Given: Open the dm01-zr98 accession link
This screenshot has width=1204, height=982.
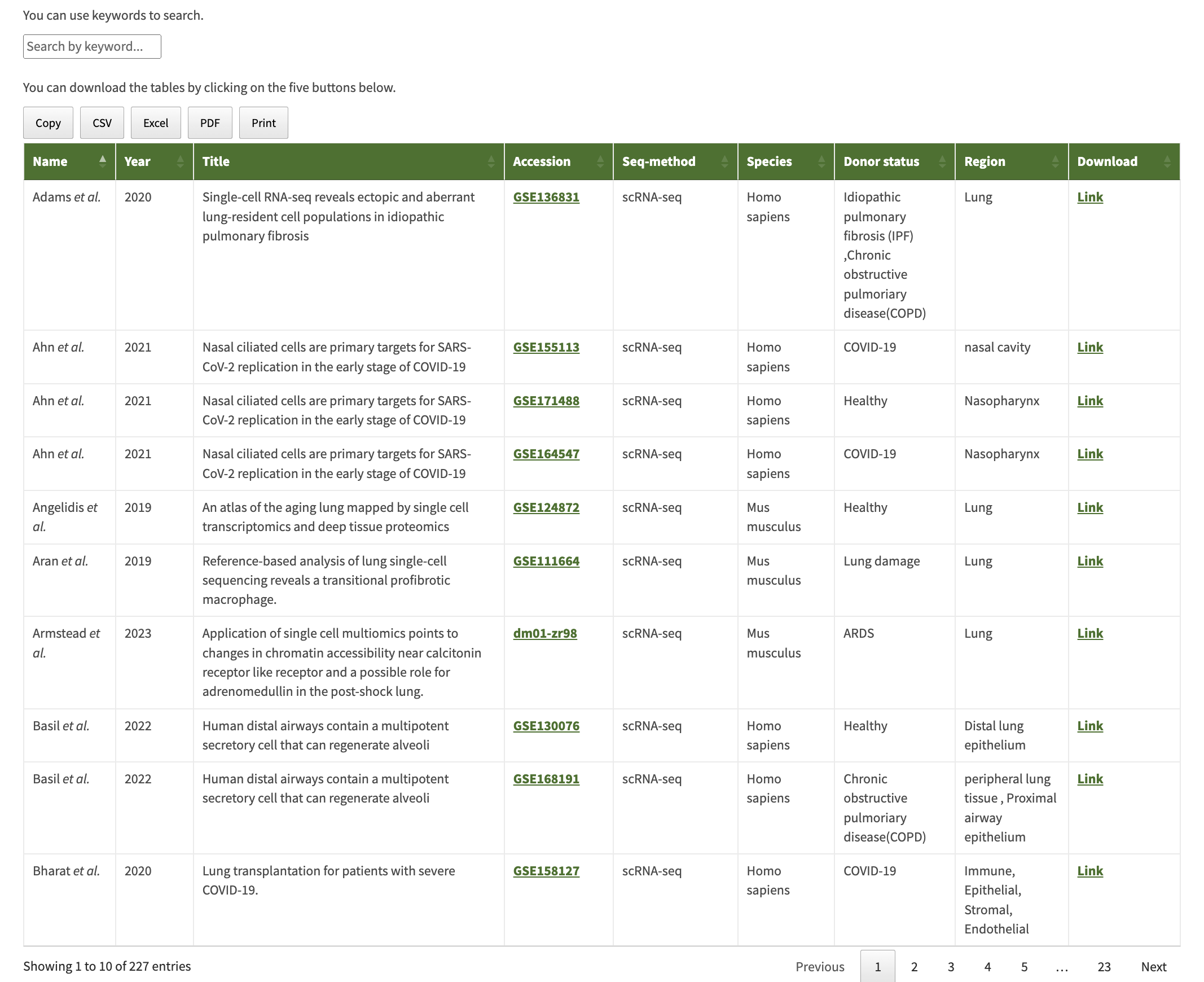Looking at the screenshot, I should [544, 633].
